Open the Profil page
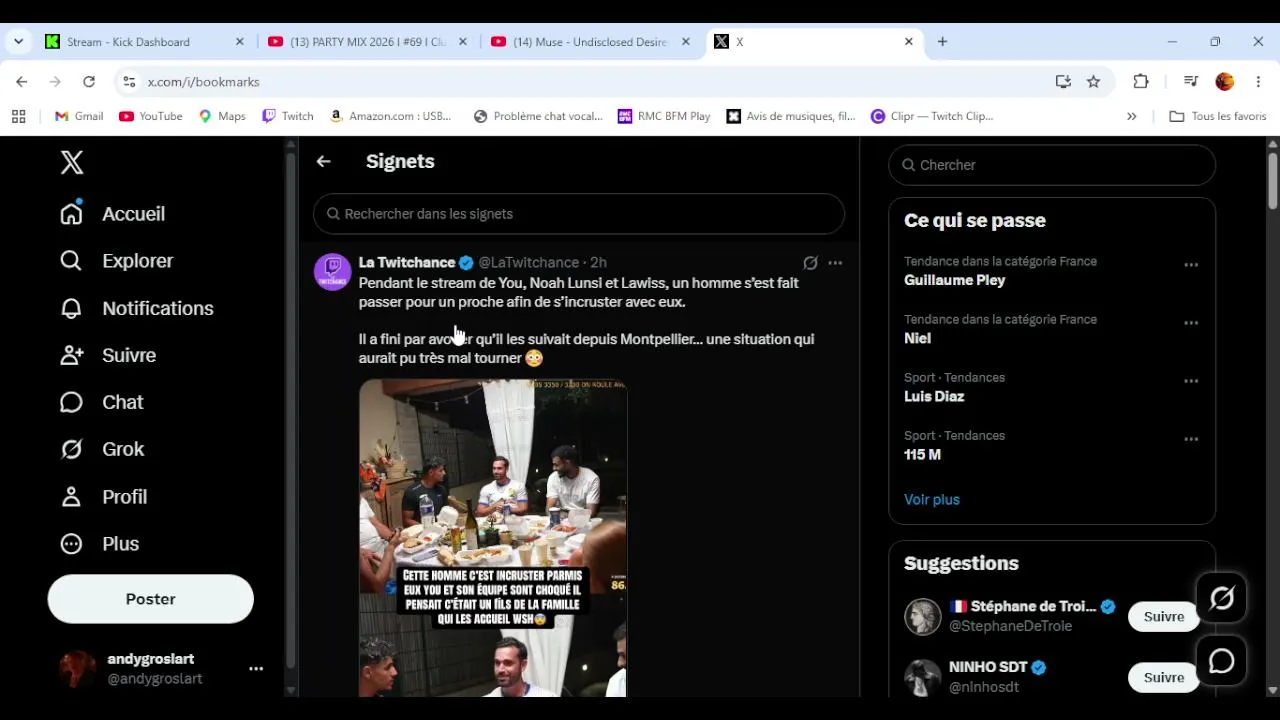1280x720 pixels. (104, 497)
